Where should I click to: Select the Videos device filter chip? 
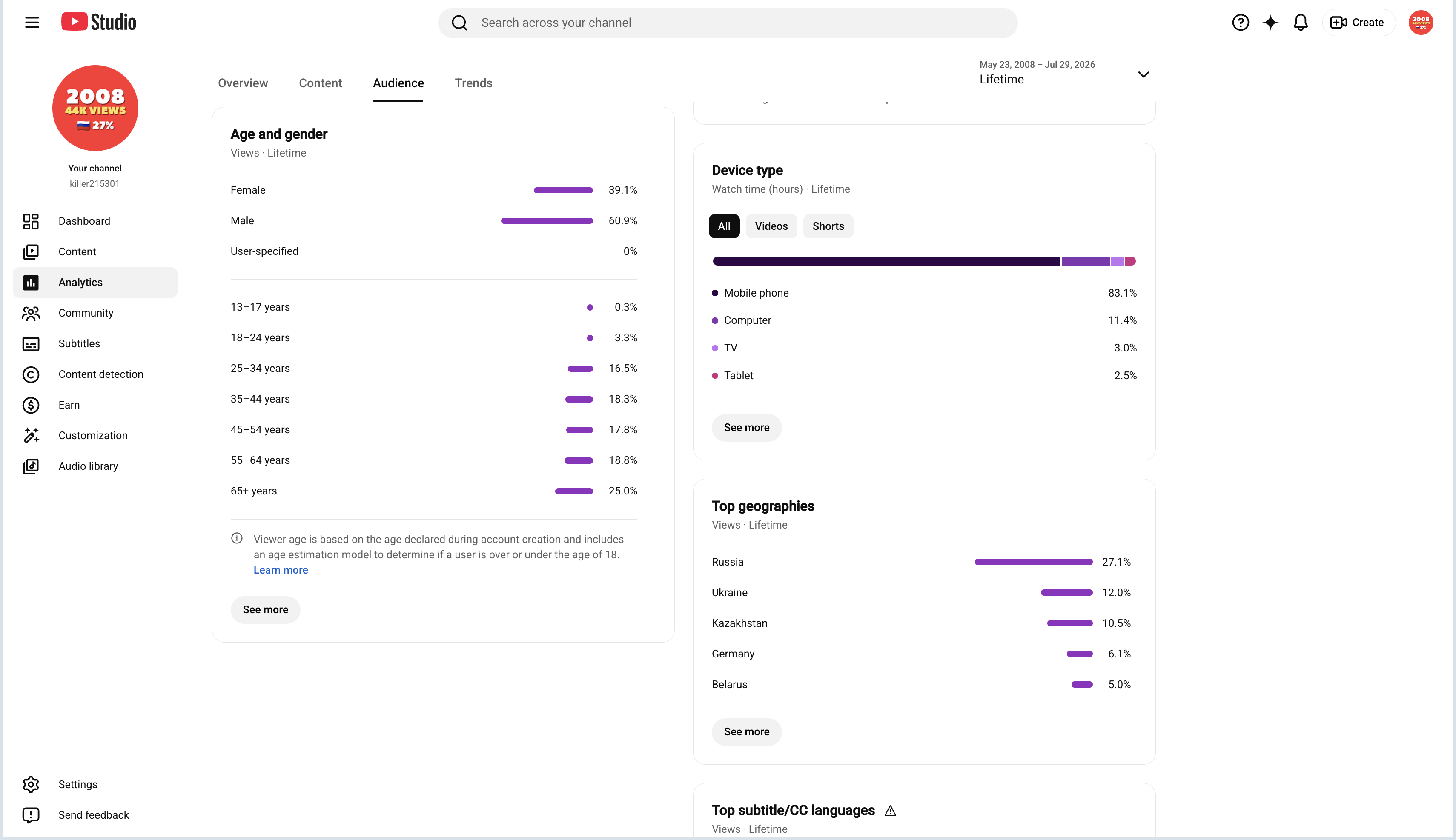(771, 226)
